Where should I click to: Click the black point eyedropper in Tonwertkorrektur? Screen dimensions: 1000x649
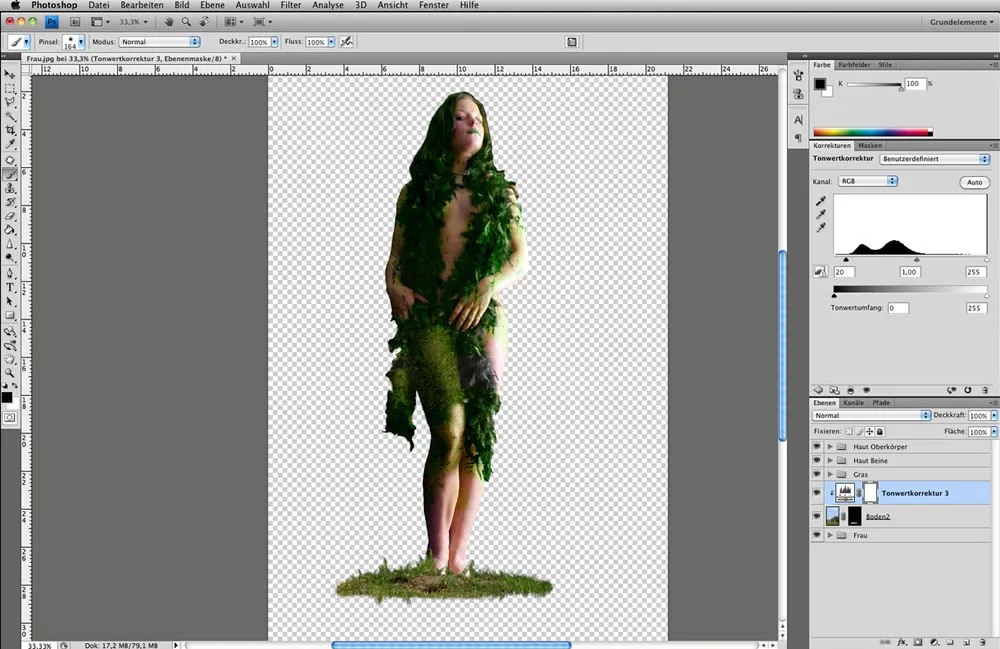pyautogui.click(x=822, y=201)
